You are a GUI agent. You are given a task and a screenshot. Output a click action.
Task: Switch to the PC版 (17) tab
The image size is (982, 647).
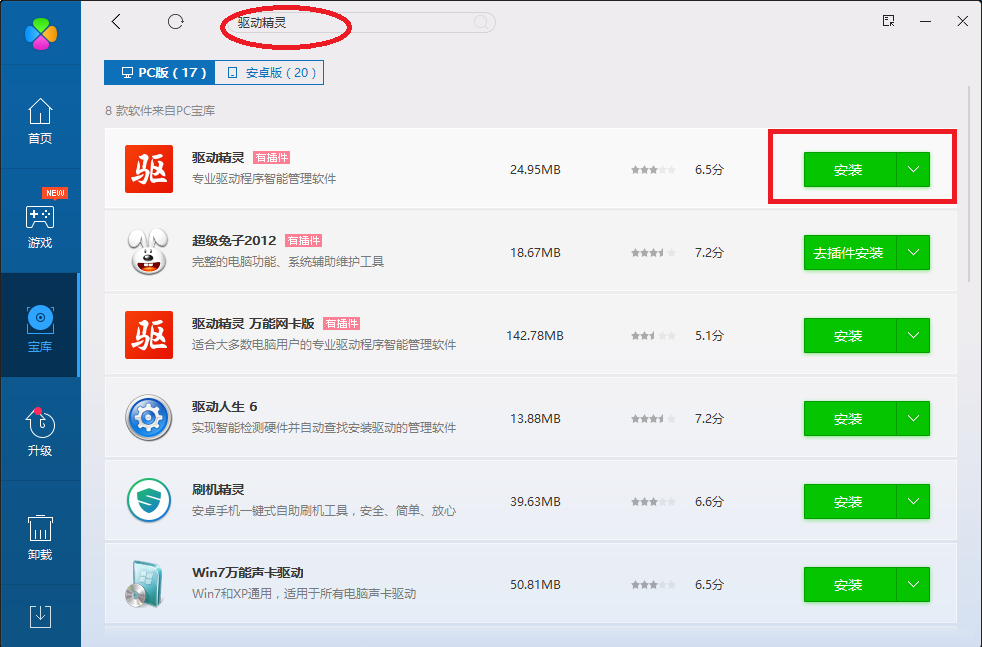click(x=160, y=73)
